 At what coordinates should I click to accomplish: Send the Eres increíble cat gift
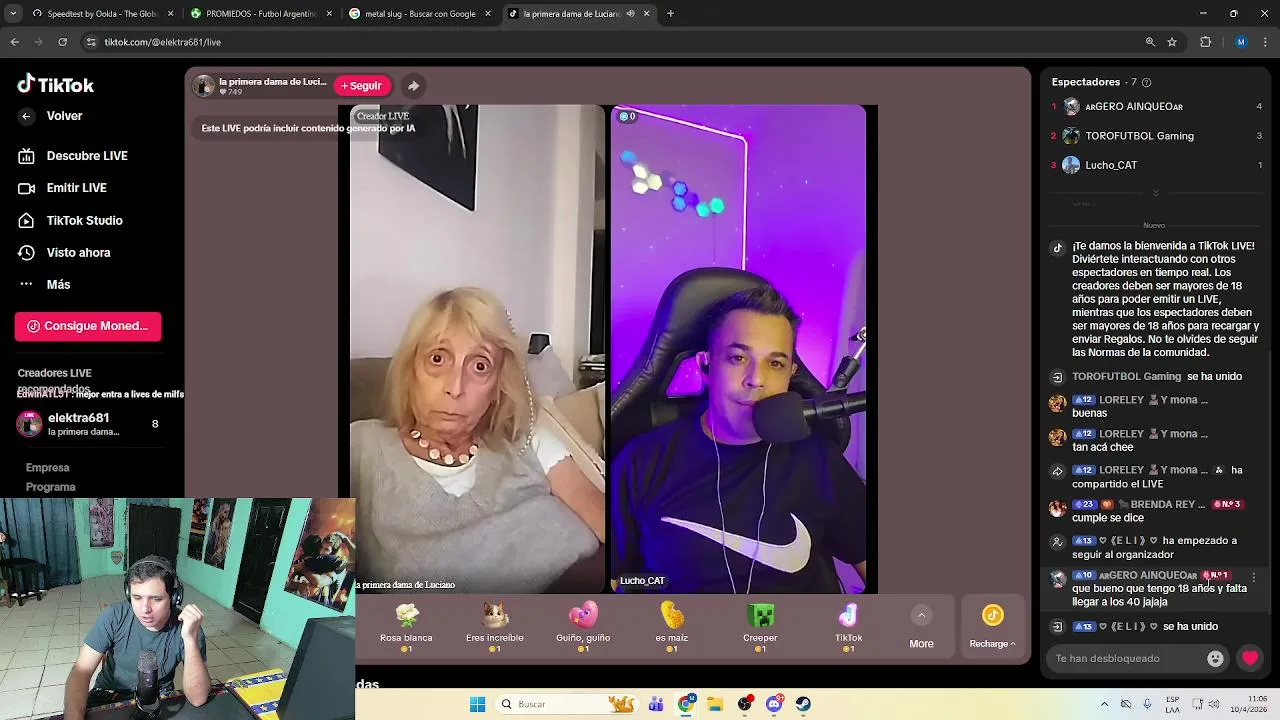pyautogui.click(x=494, y=627)
